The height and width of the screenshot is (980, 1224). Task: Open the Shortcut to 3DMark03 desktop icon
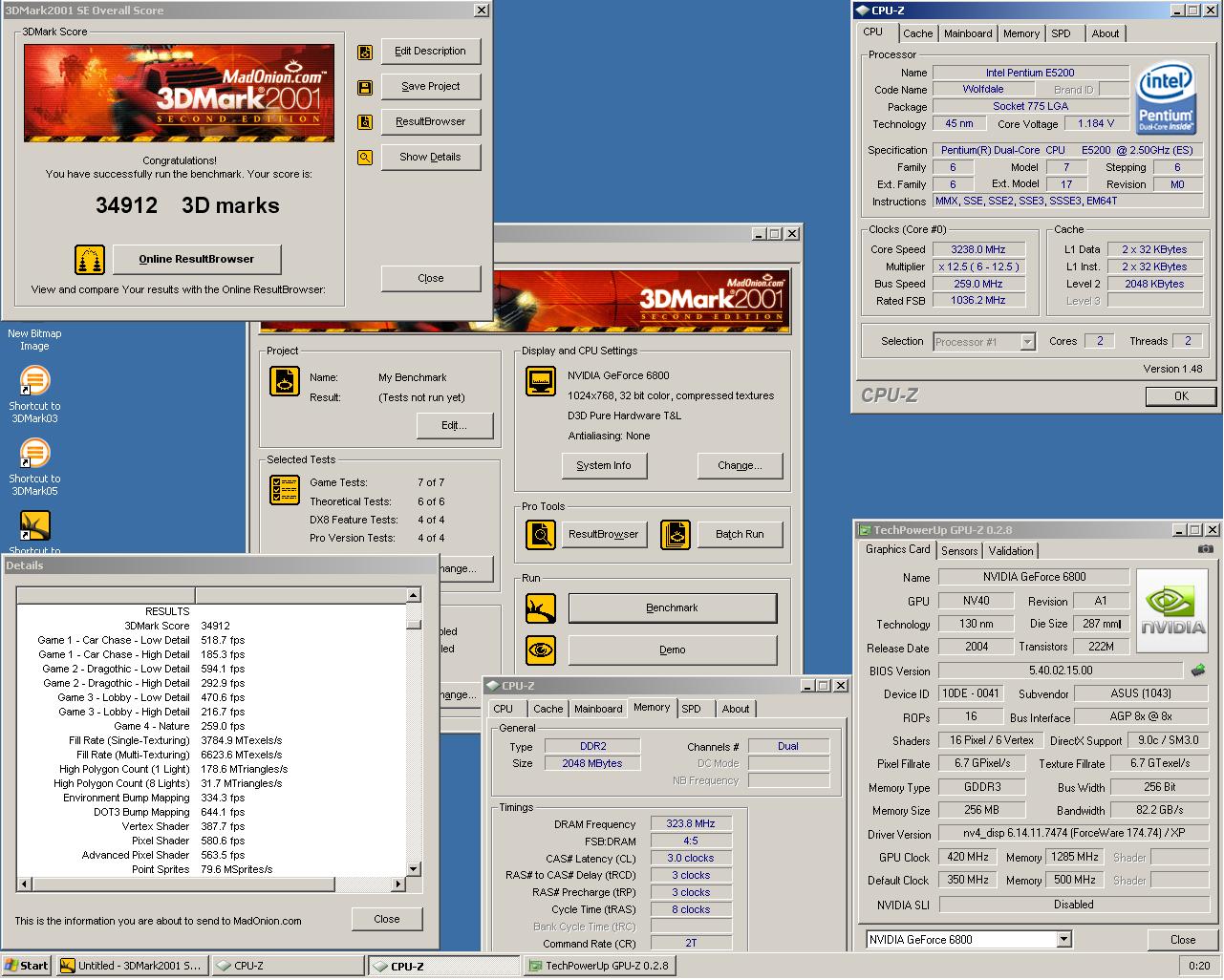(x=34, y=394)
